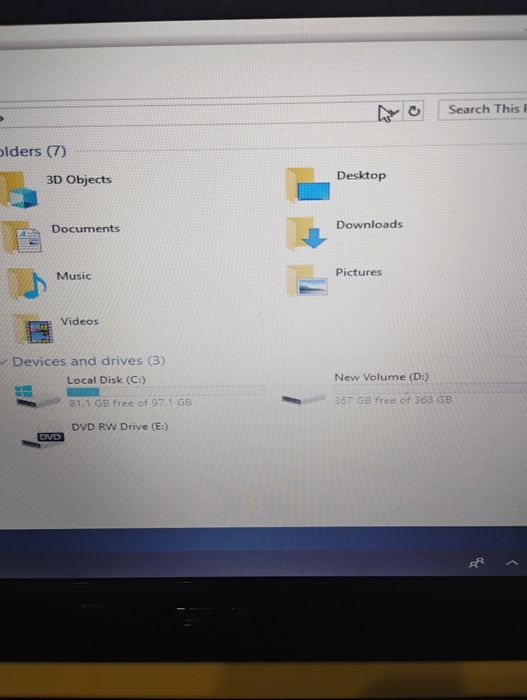Select the "Music" folder label
This screenshot has height=700, width=527.
[74, 276]
